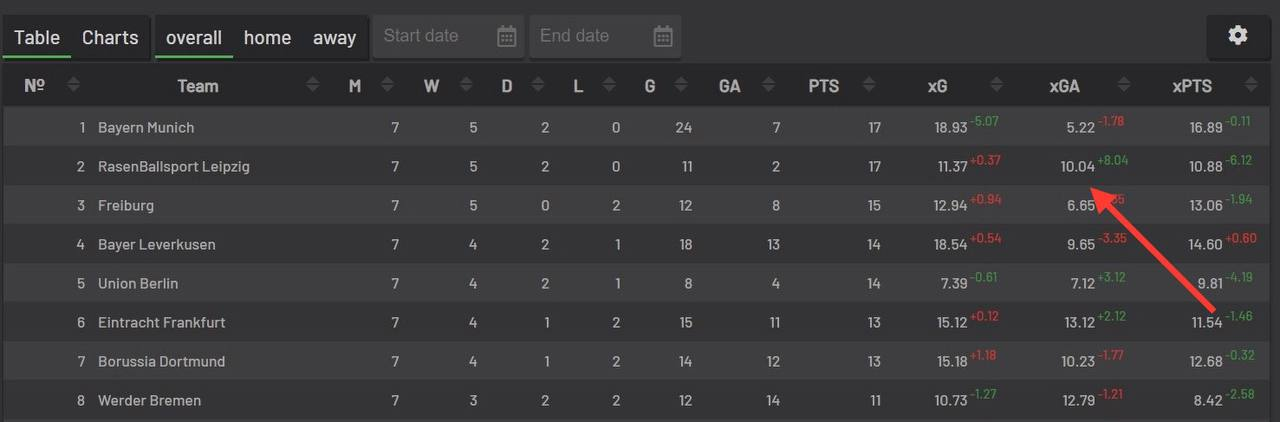Open the Start date calendar icon
Viewport: 1280px width, 422px height.
coord(507,37)
